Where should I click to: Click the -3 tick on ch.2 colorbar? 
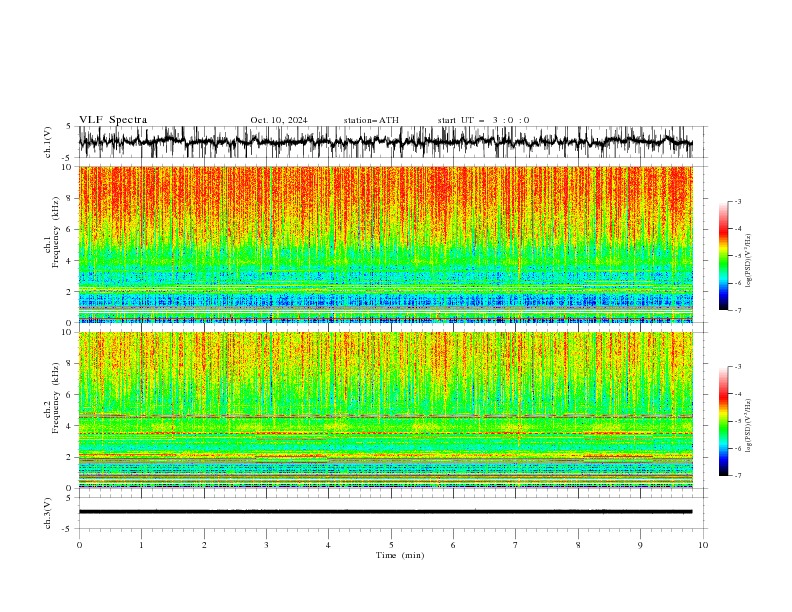737,367
